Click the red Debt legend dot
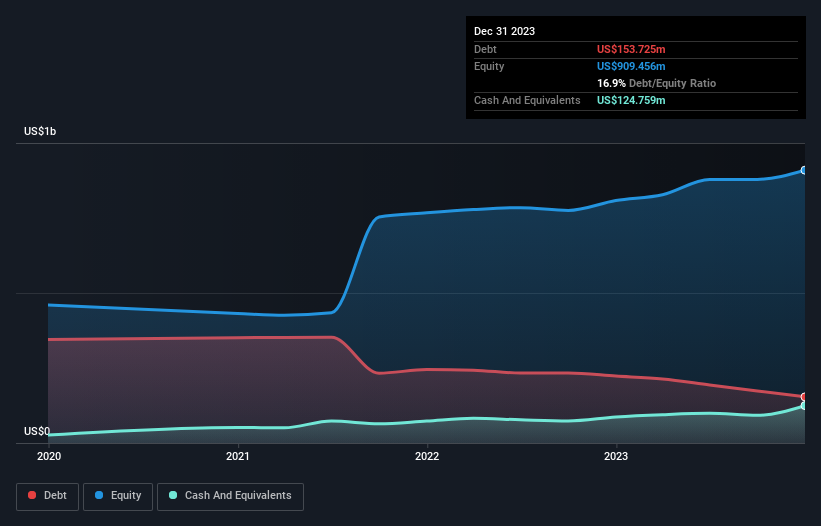821x526 pixels. pyautogui.click(x=32, y=495)
